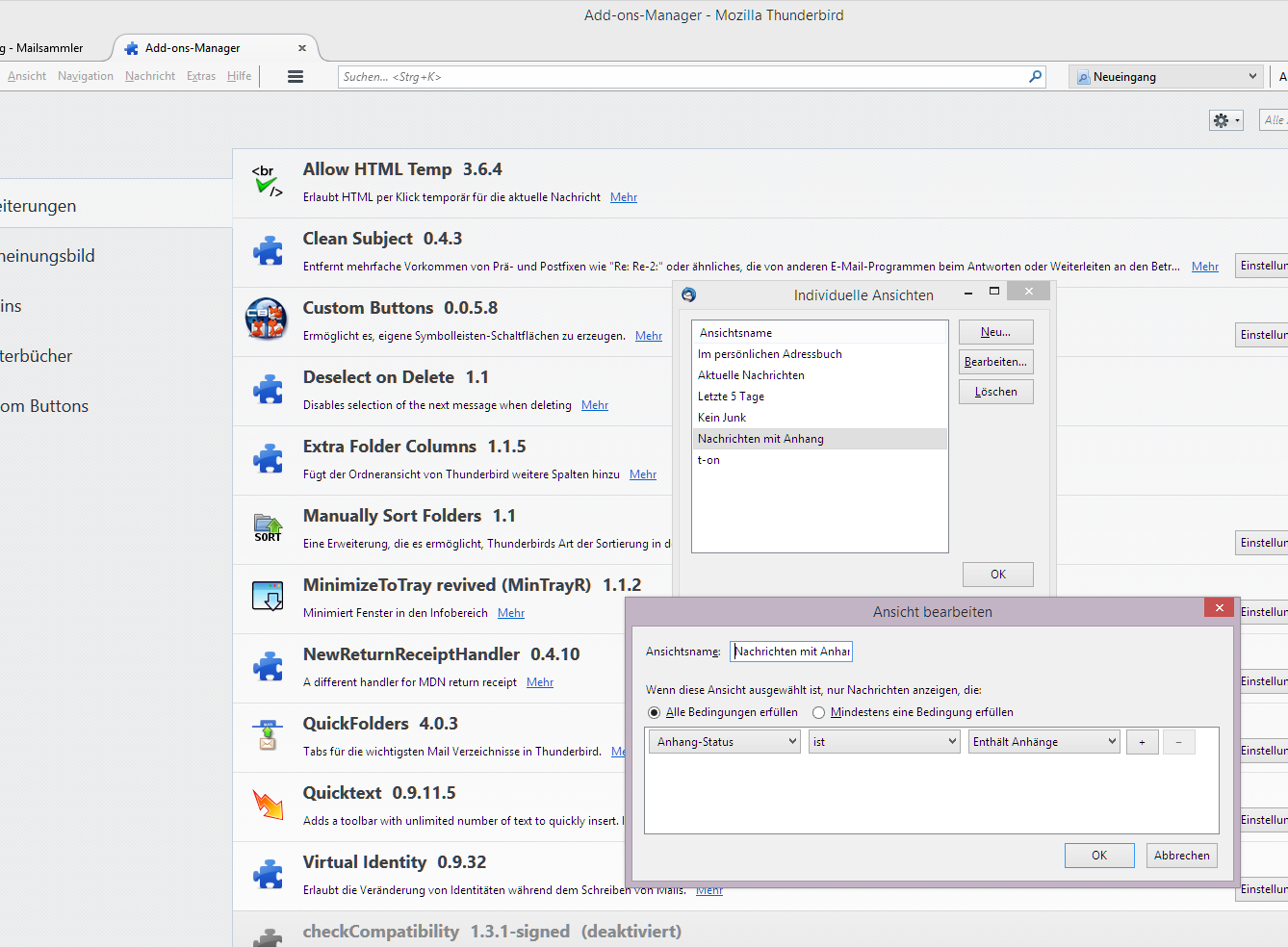Click the Allow HTML Temp add-on icon
Screen dimensions: 1288x947
pos(268,181)
